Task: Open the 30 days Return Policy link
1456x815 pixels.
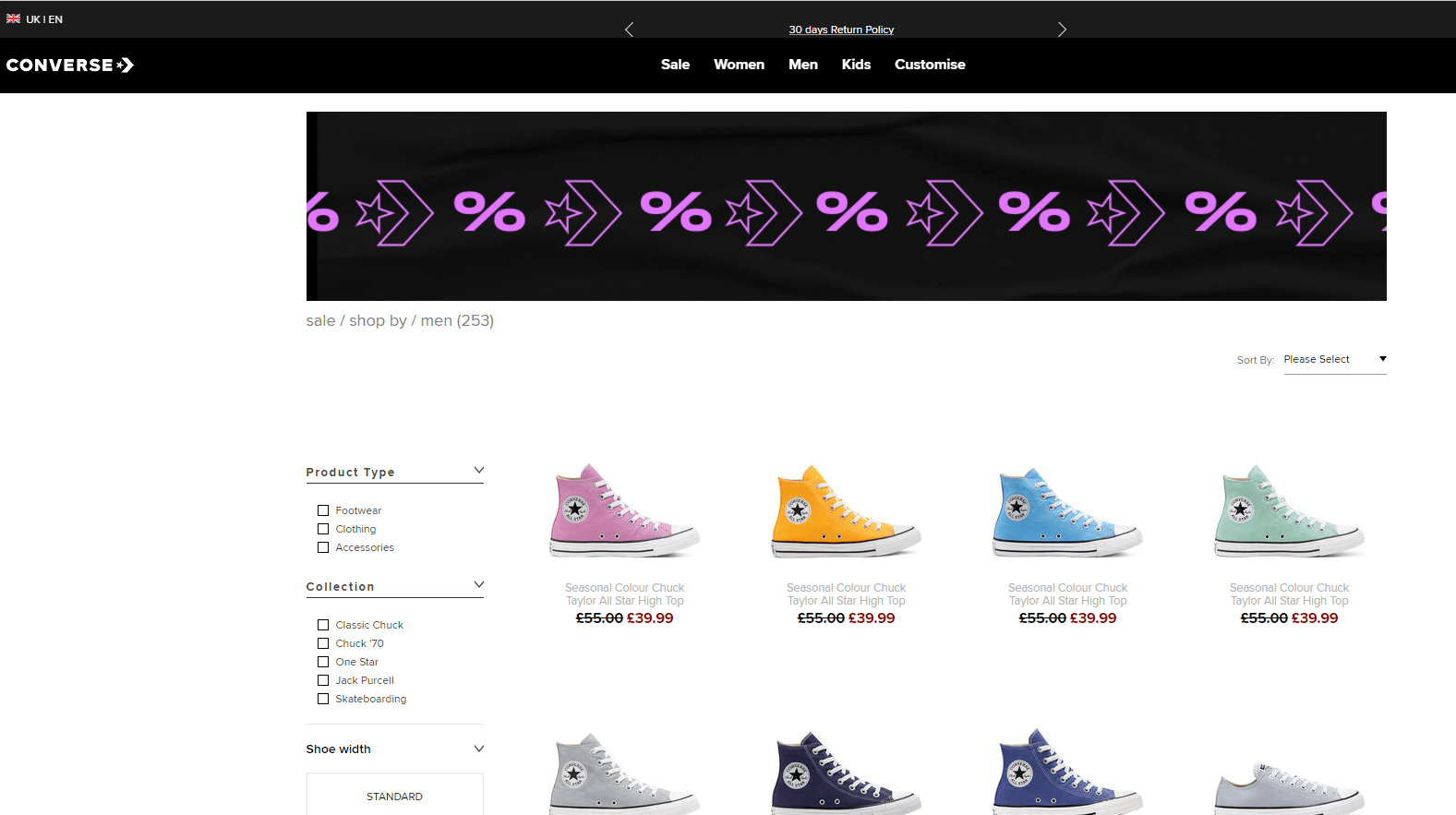Action: (x=841, y=30)
